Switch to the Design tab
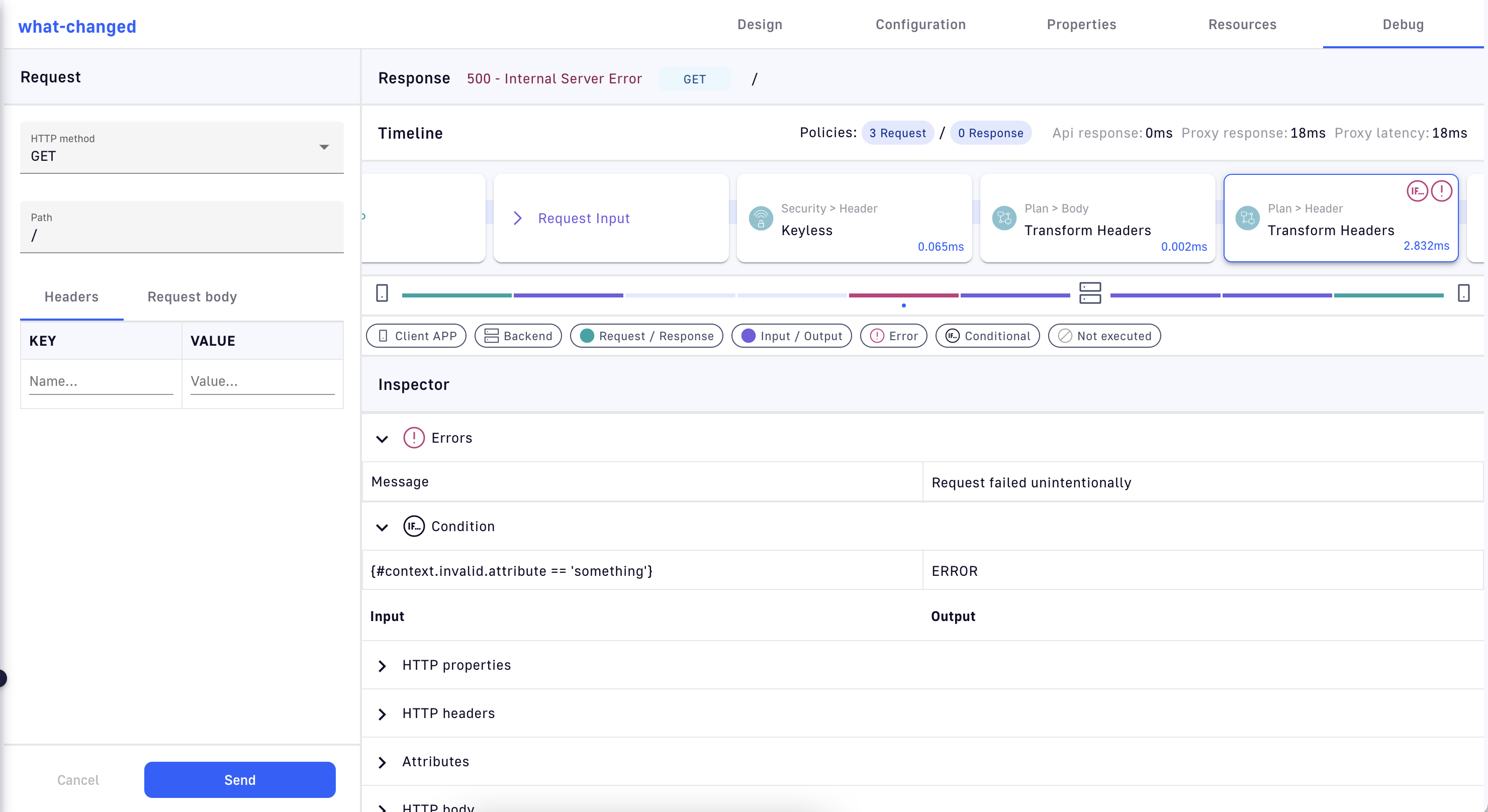The height and width of the screenshot is (812, 1488). (x=760, y=25)
